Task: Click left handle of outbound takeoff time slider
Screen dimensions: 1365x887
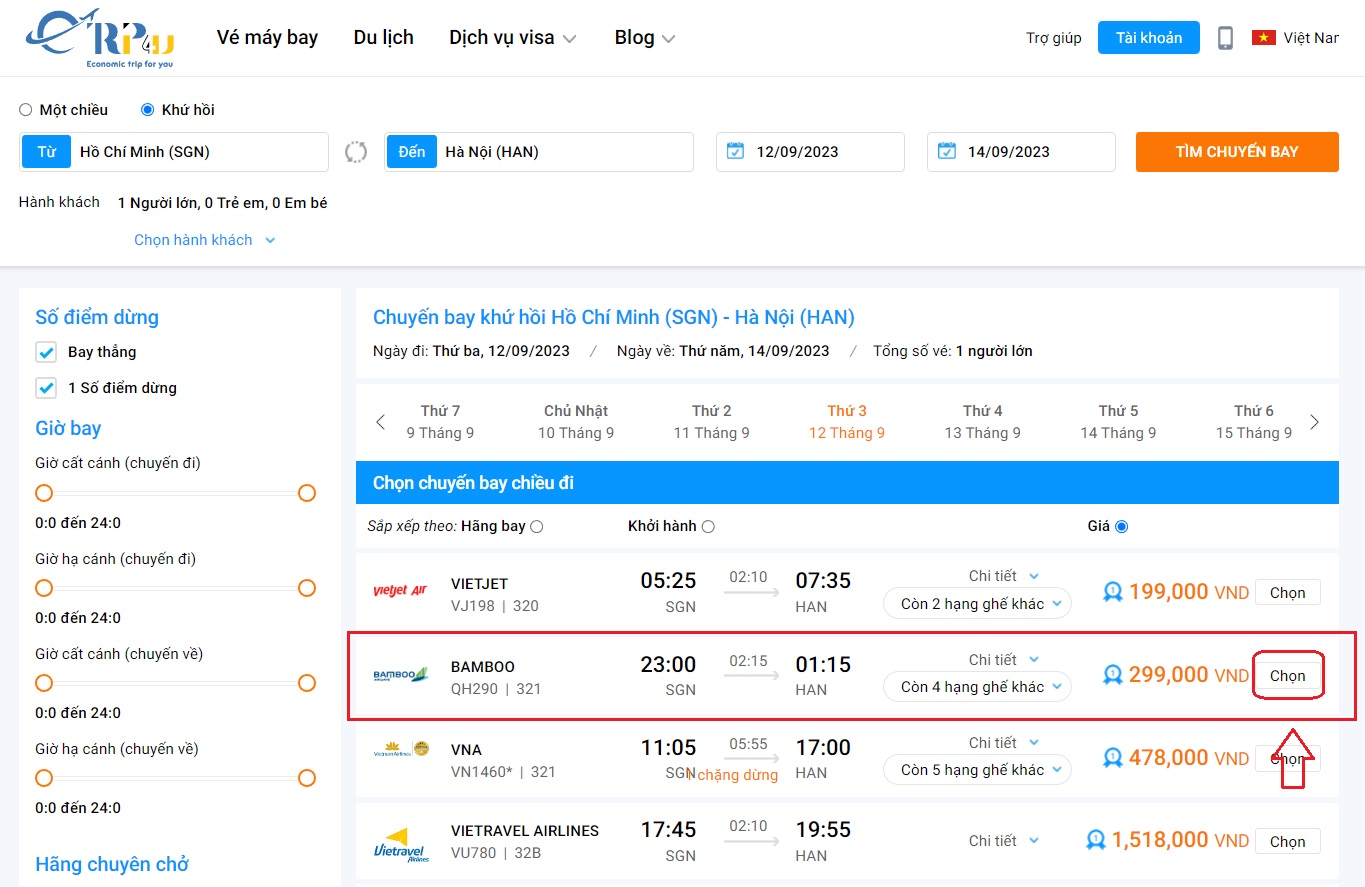Action: coord(44,493)
